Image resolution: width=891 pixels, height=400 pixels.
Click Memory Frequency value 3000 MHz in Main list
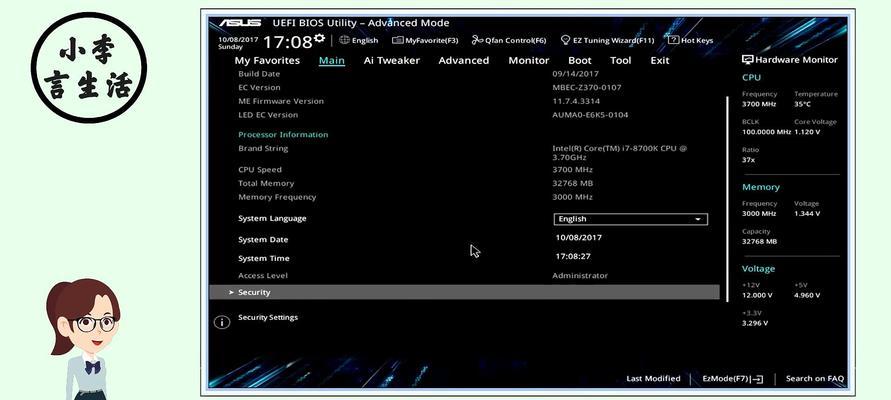tap(572, 197)
